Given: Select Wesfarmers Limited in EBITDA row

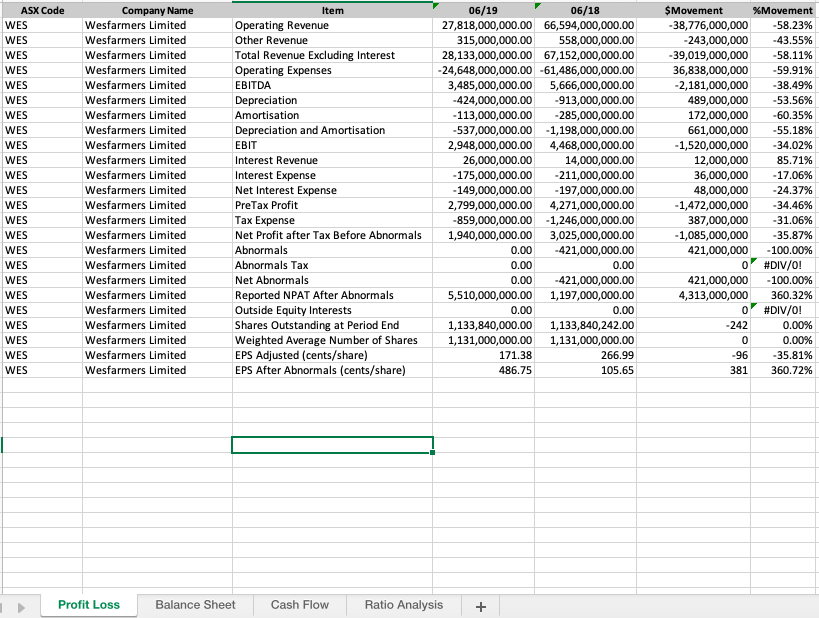Looking at the screenshot, I should pyautogui.click(x=157, y=86).
